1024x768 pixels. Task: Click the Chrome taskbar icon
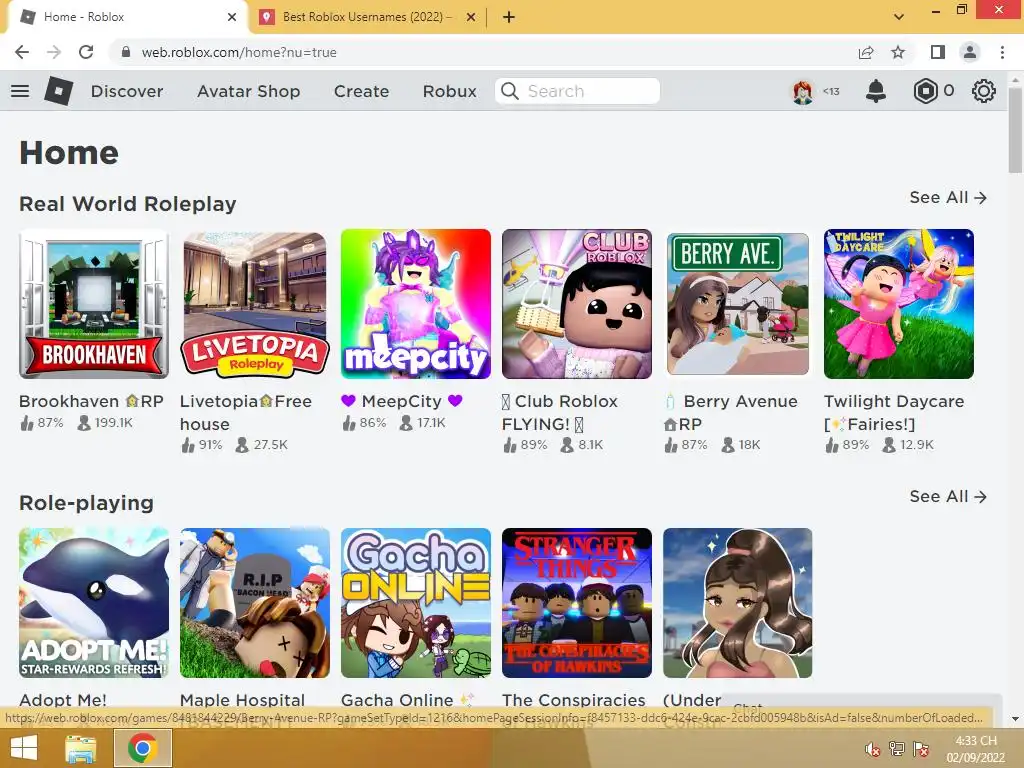142,748
